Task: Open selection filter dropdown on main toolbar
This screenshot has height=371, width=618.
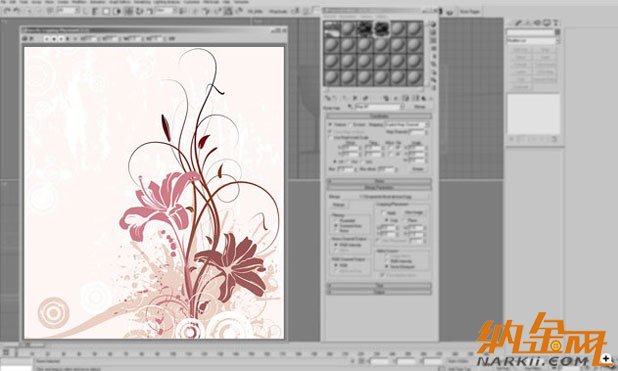Action: click(x=69, y=11)
